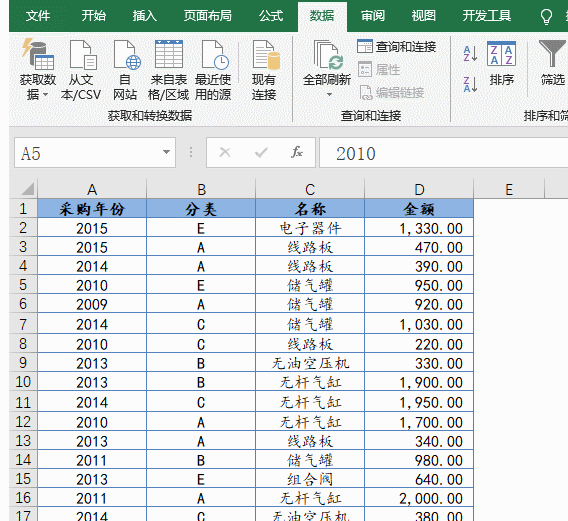Open the 排序 (Sort) dialog
The image size is (568, 521).
501,64
